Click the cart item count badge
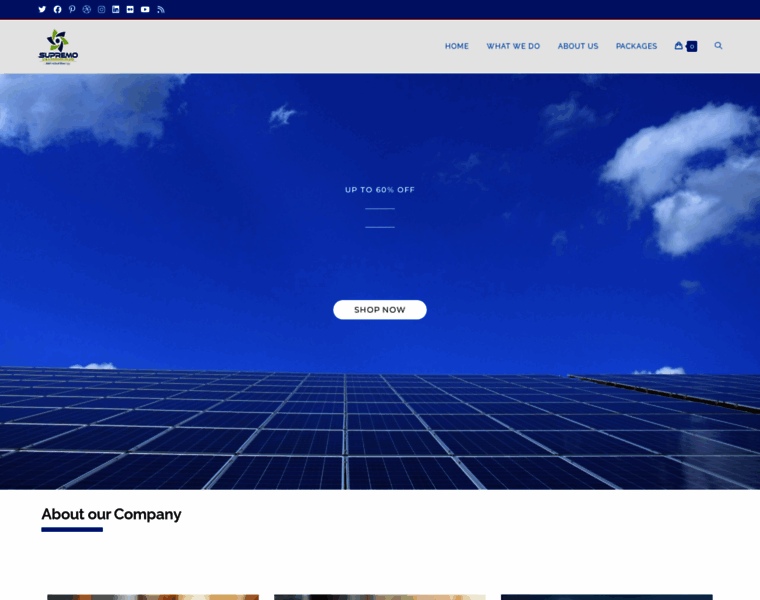 coord(692,46)
